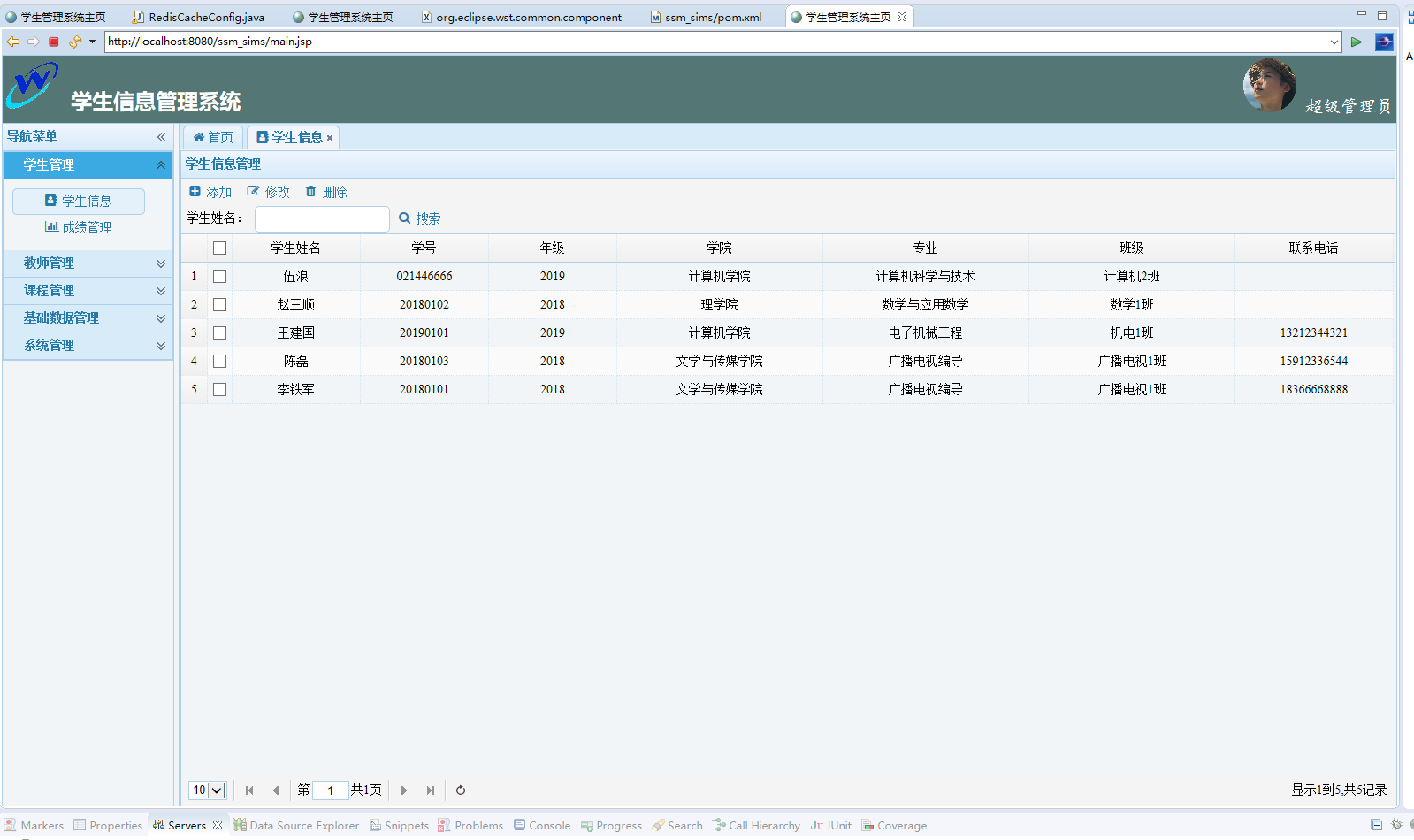Collapse the 学生管理 accordion section
1414x840 pixels.
coord(161,165)
